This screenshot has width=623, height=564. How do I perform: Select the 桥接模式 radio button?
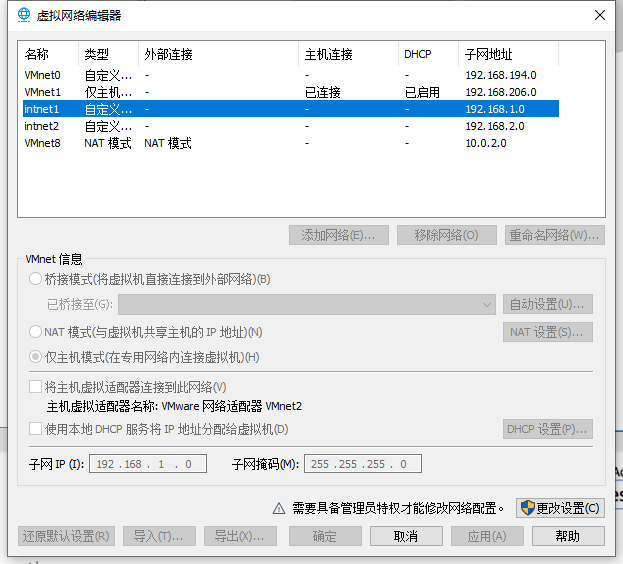[35, 279]
